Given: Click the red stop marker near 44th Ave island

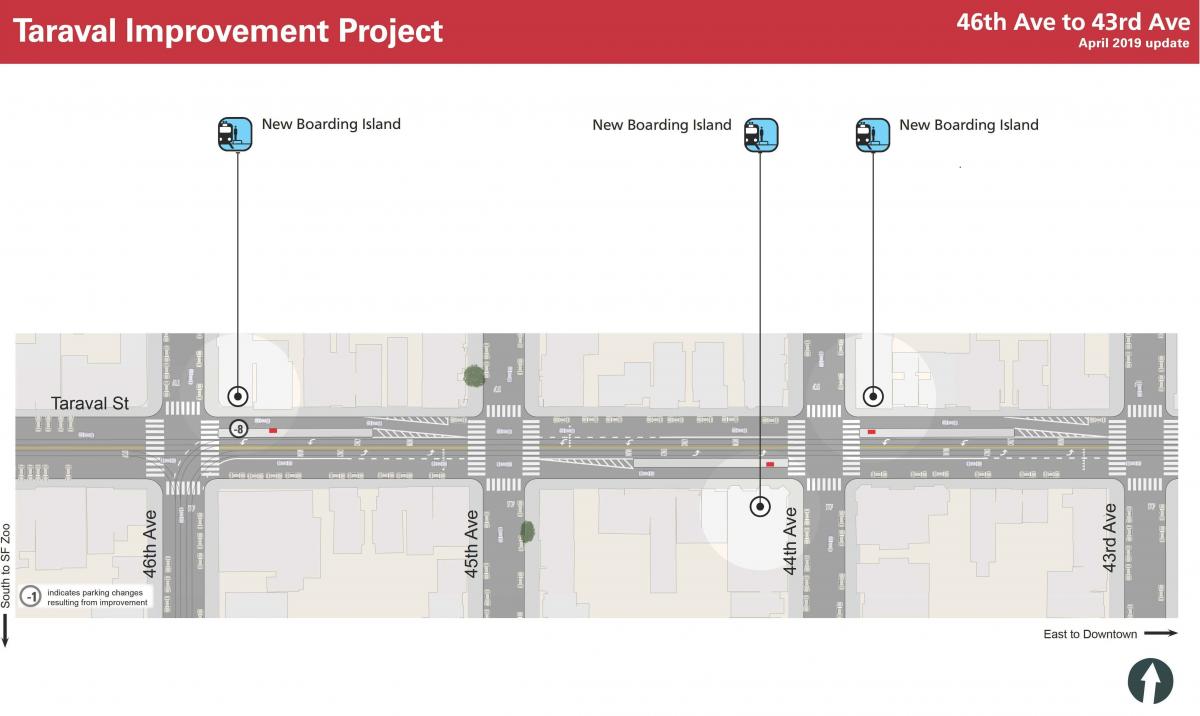Looking at the screenshot, I should (x=771, y=465).
